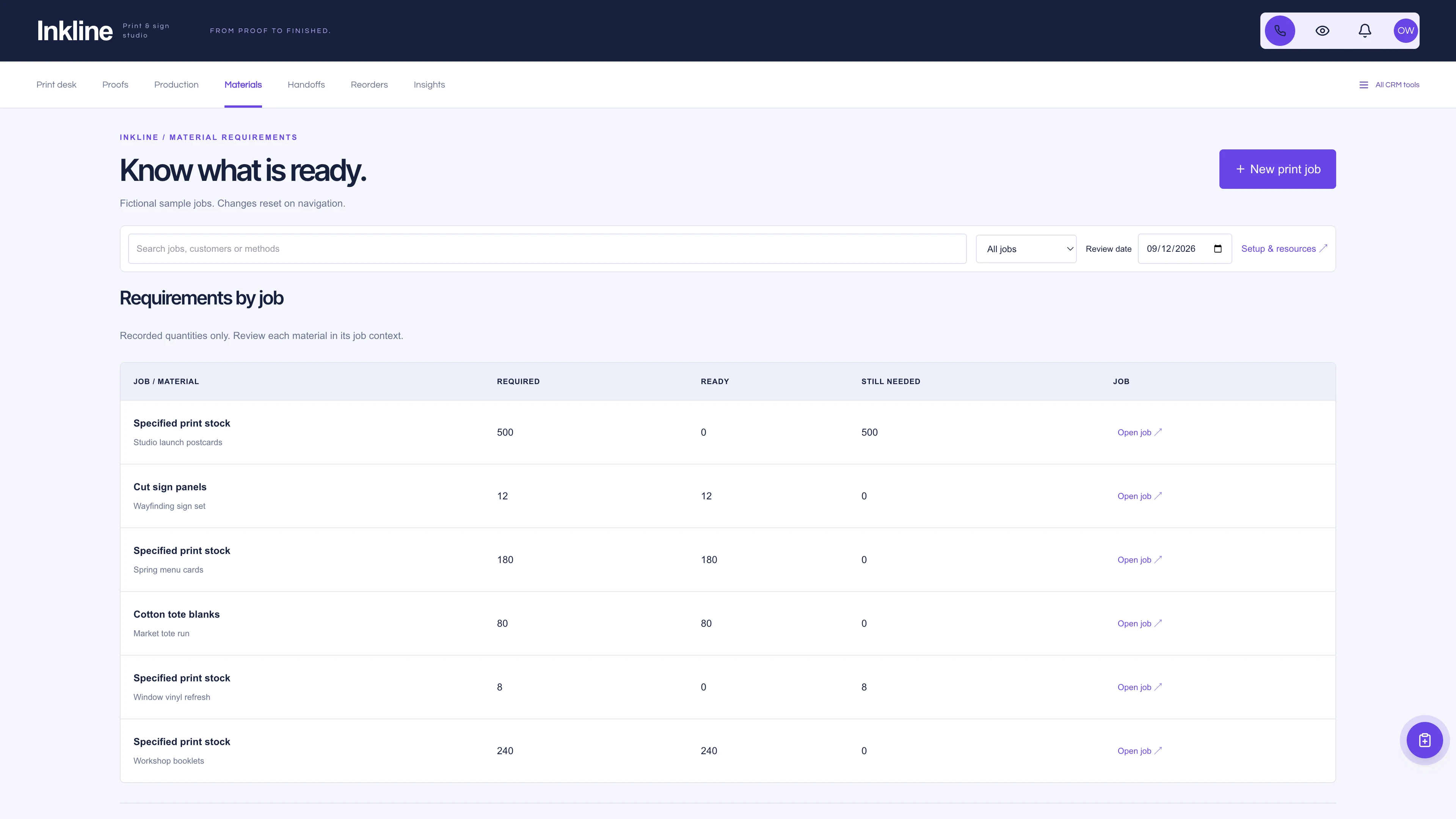Select the Materials tab
Image resolution: width=1456 pixels, height=819 pixels.
243,85
